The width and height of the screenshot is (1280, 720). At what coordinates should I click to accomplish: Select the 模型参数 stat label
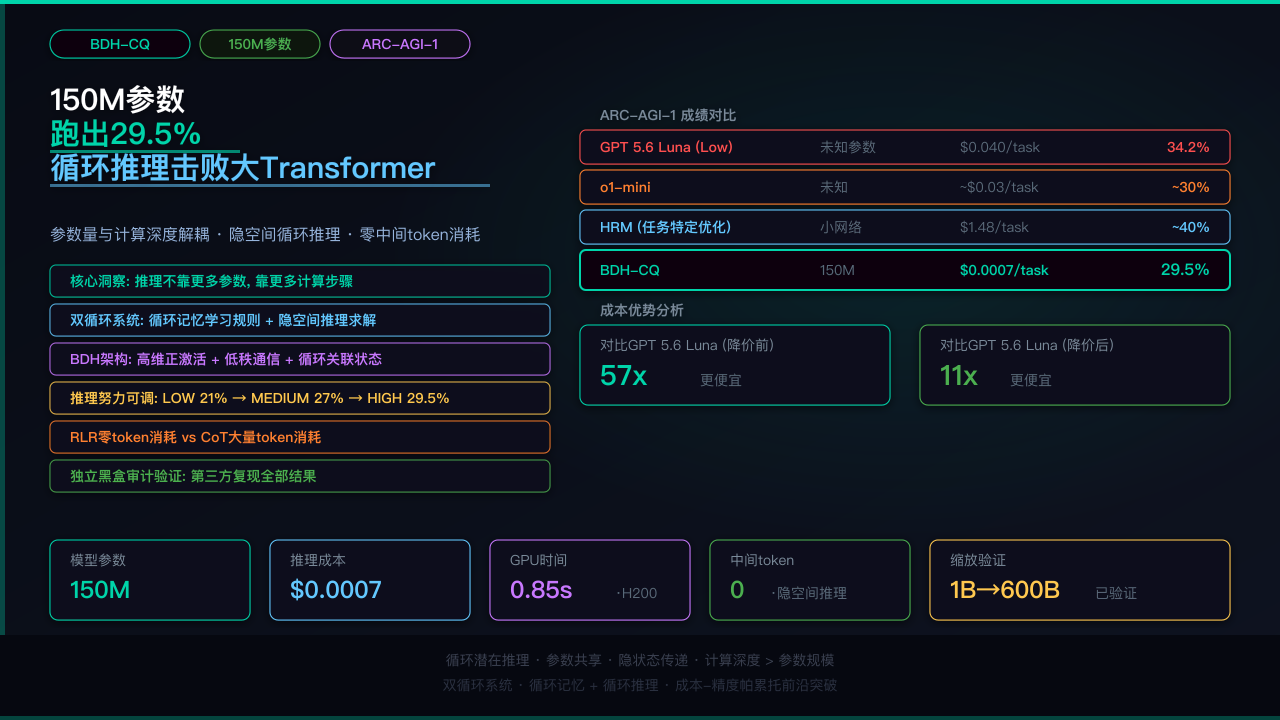point(98,560)
